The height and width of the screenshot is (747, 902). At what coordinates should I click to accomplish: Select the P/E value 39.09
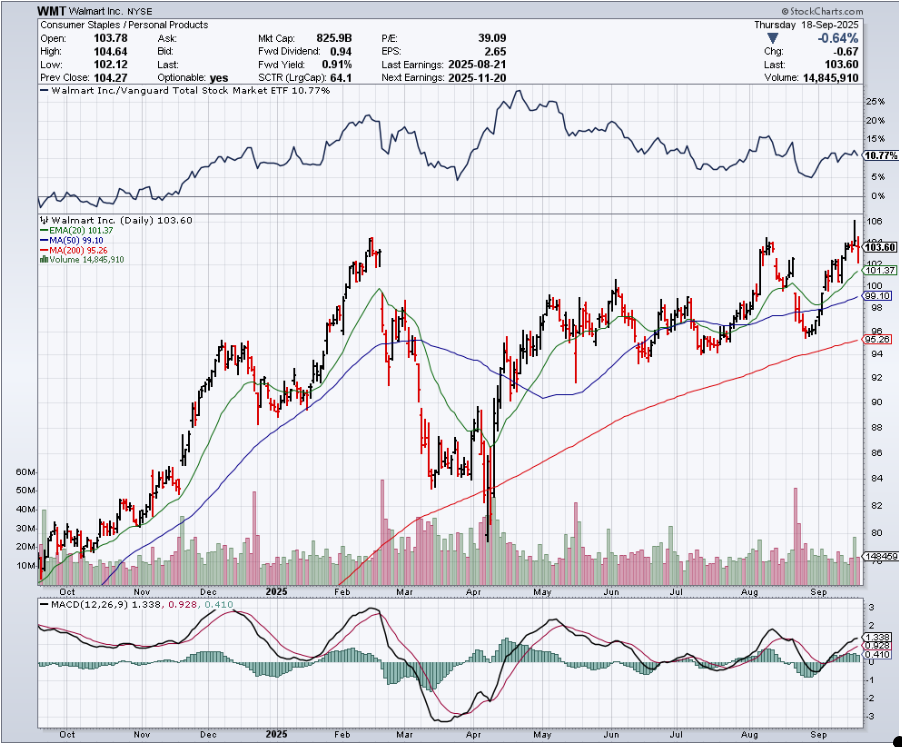[492, 39]
